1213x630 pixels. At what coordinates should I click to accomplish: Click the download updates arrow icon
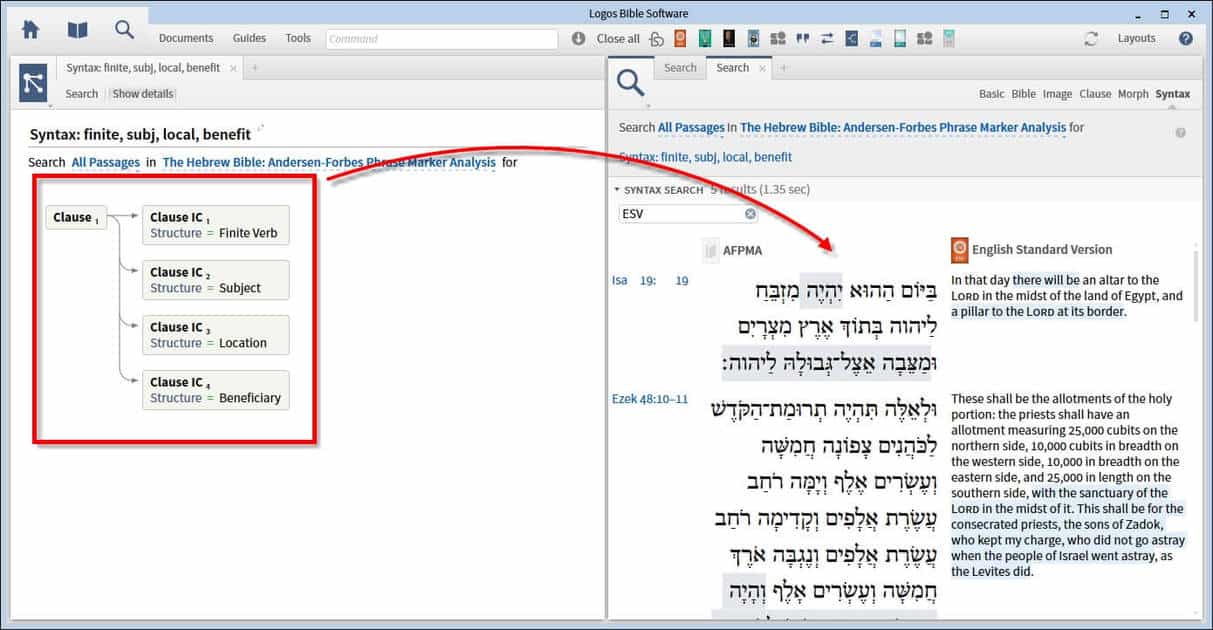point(579,39)
